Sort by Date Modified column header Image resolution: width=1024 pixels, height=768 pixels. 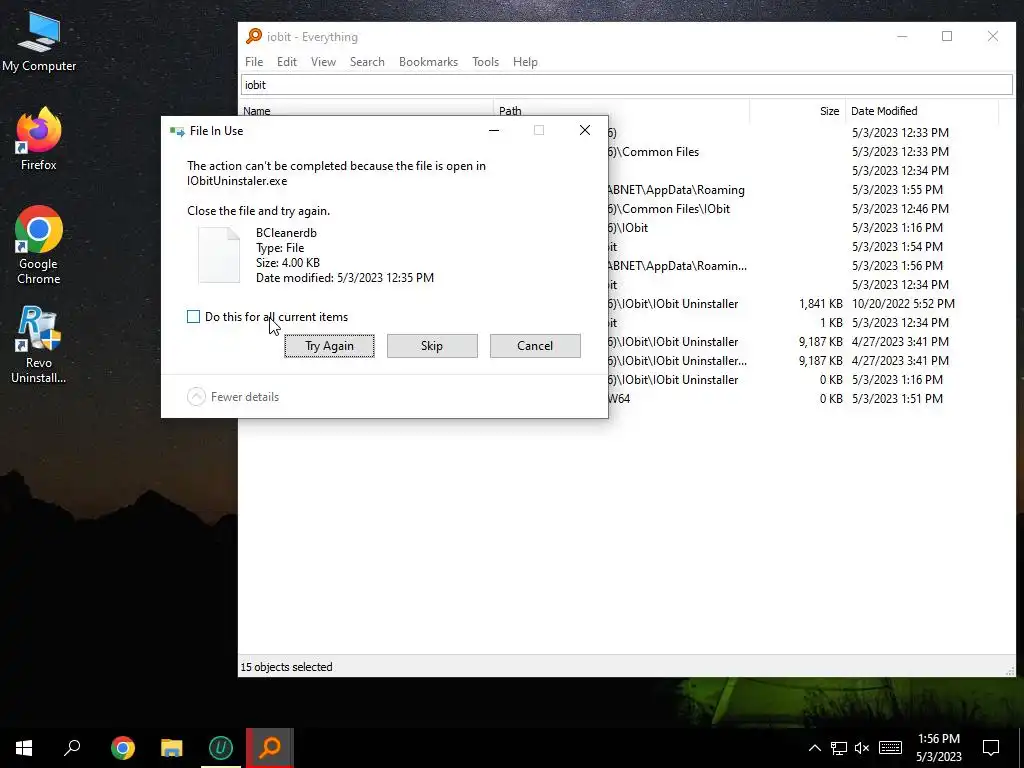(922, 110)
